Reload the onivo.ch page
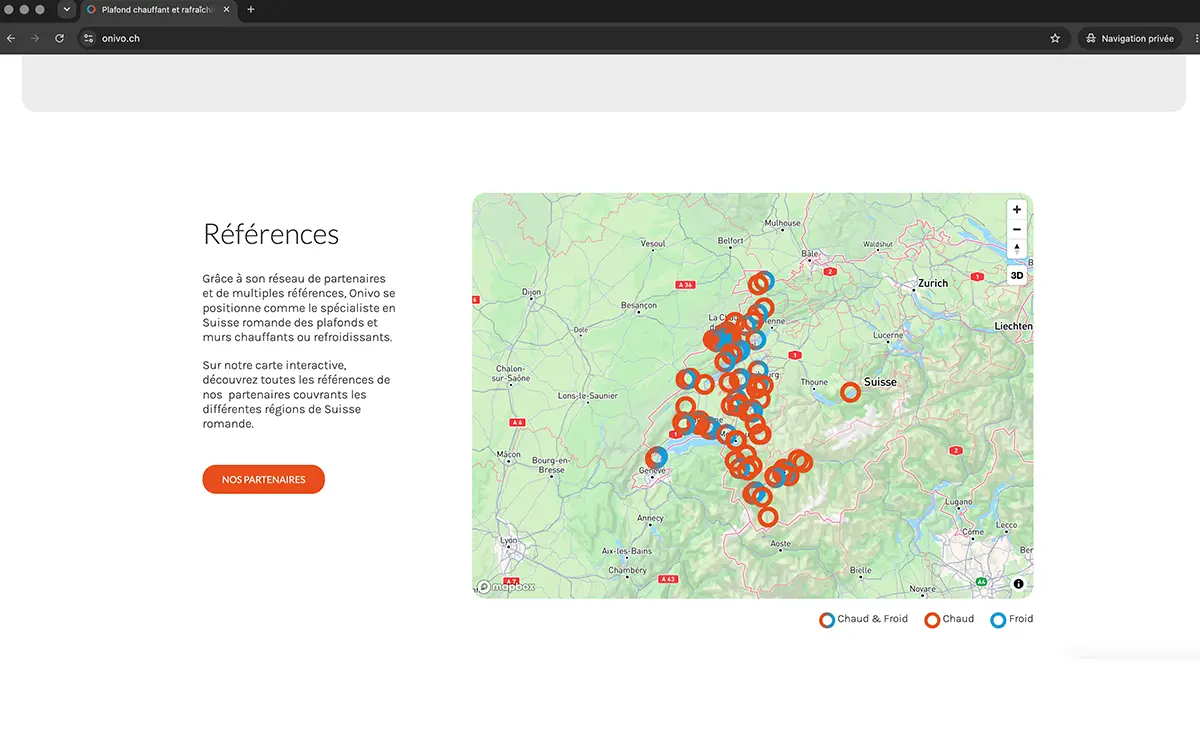 tap(60, 38)
